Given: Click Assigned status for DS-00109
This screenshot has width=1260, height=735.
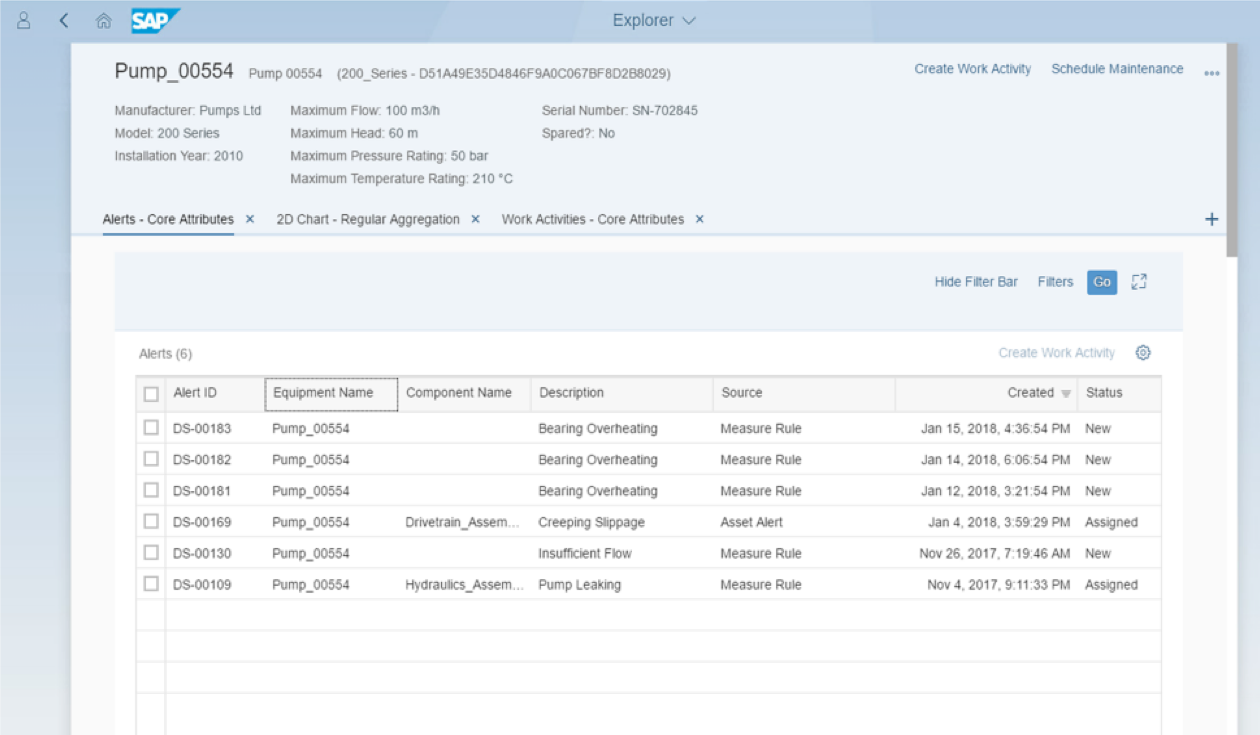Looking at the screenshot, I should point(1111,585).
